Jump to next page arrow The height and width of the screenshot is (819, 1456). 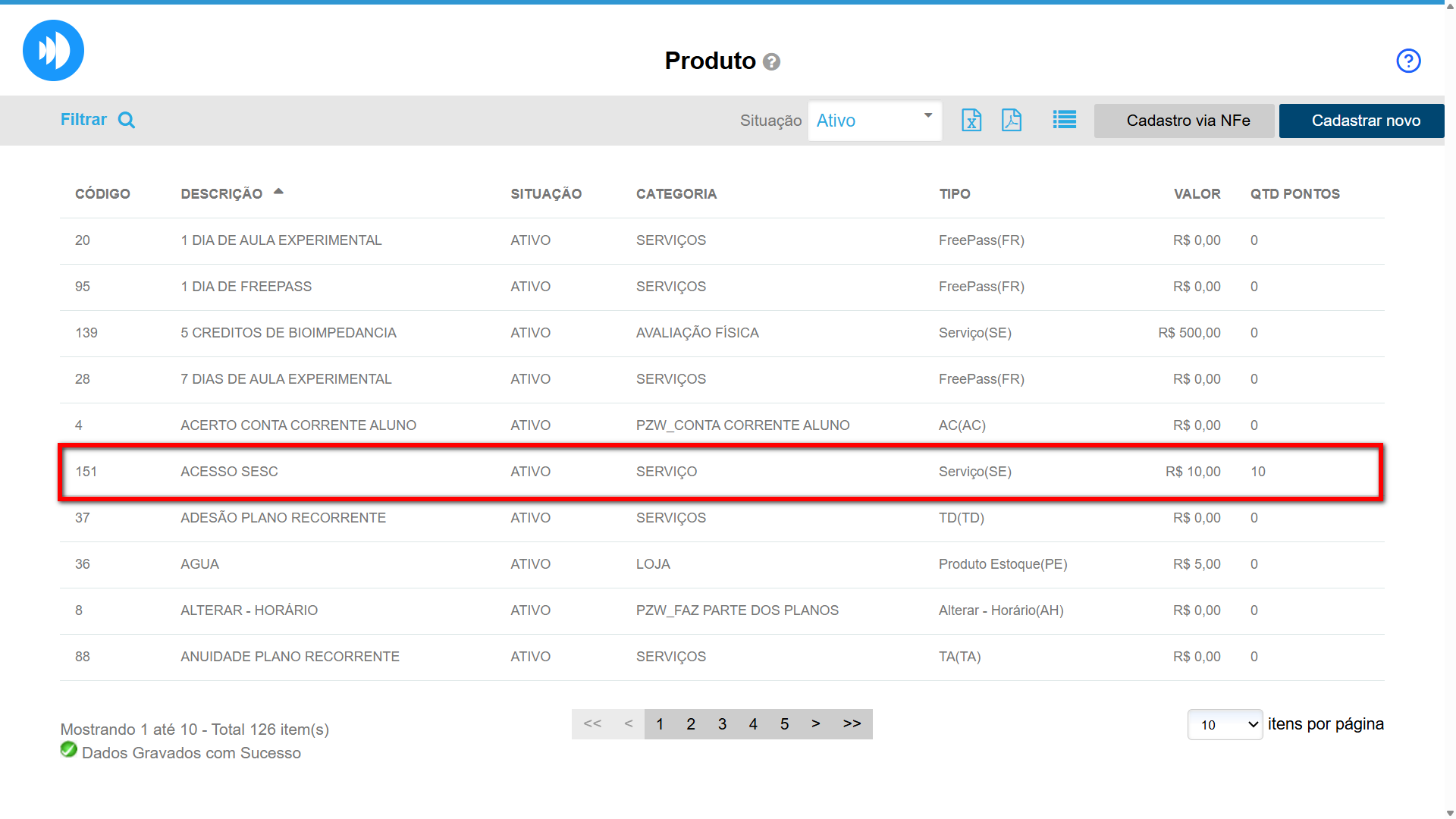pos(815,724)
